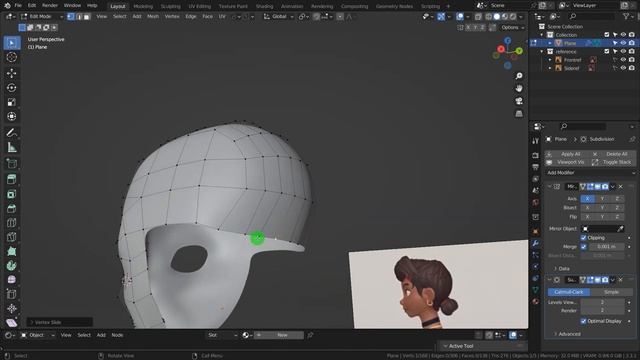Open the Modifiers wrench properties tab
Image resolution: width=640 pixels, height=360 pixels.
point(536,243)
